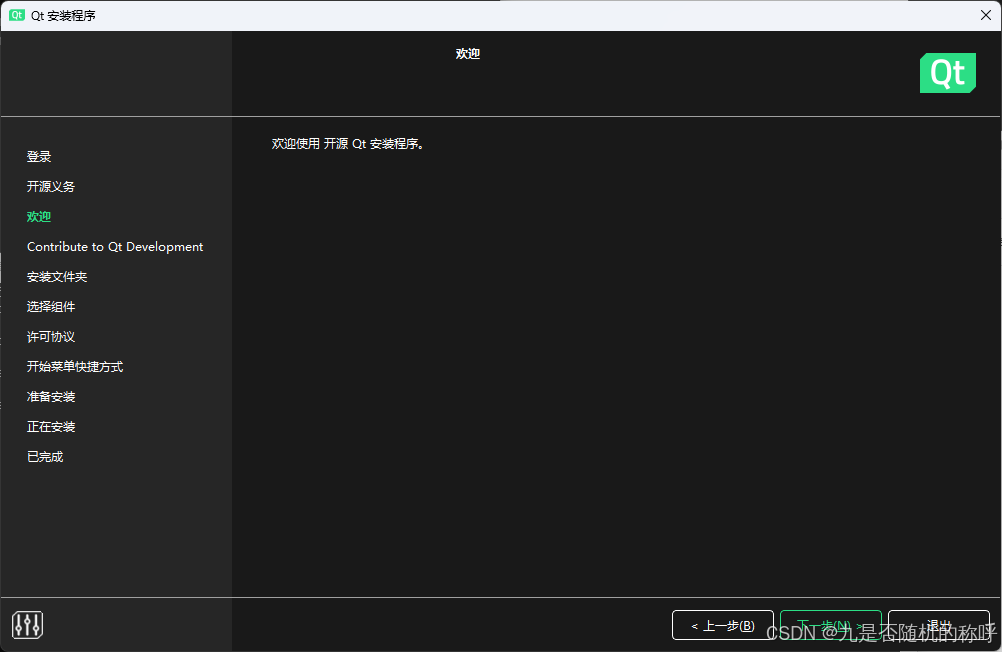
Task: Click the small Qt icon in title bar
Action: [17, 15]
